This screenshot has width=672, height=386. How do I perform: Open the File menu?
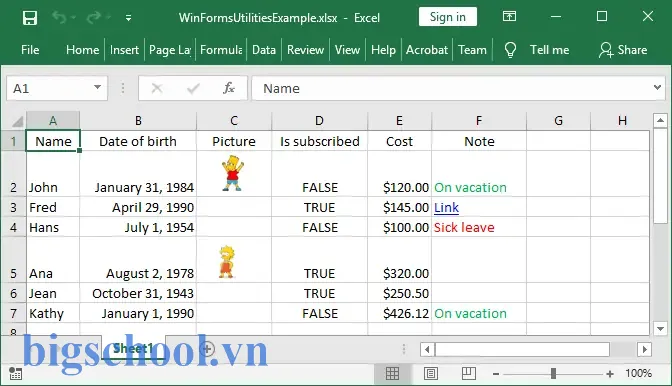tap(30, 50)
